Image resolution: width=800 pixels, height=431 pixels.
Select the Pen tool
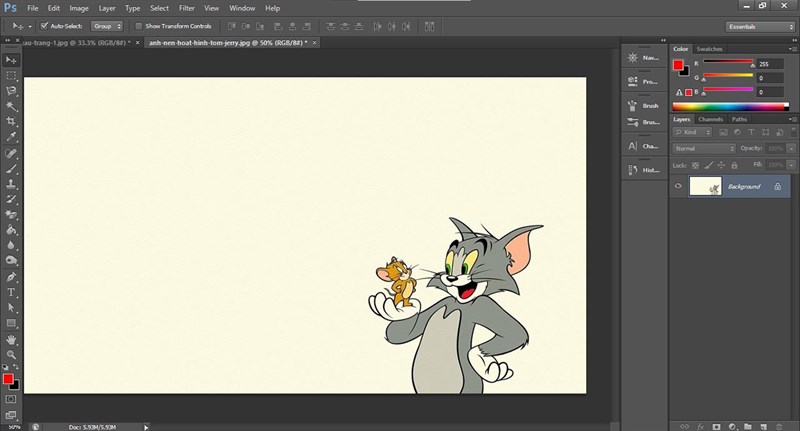[11, 277]
